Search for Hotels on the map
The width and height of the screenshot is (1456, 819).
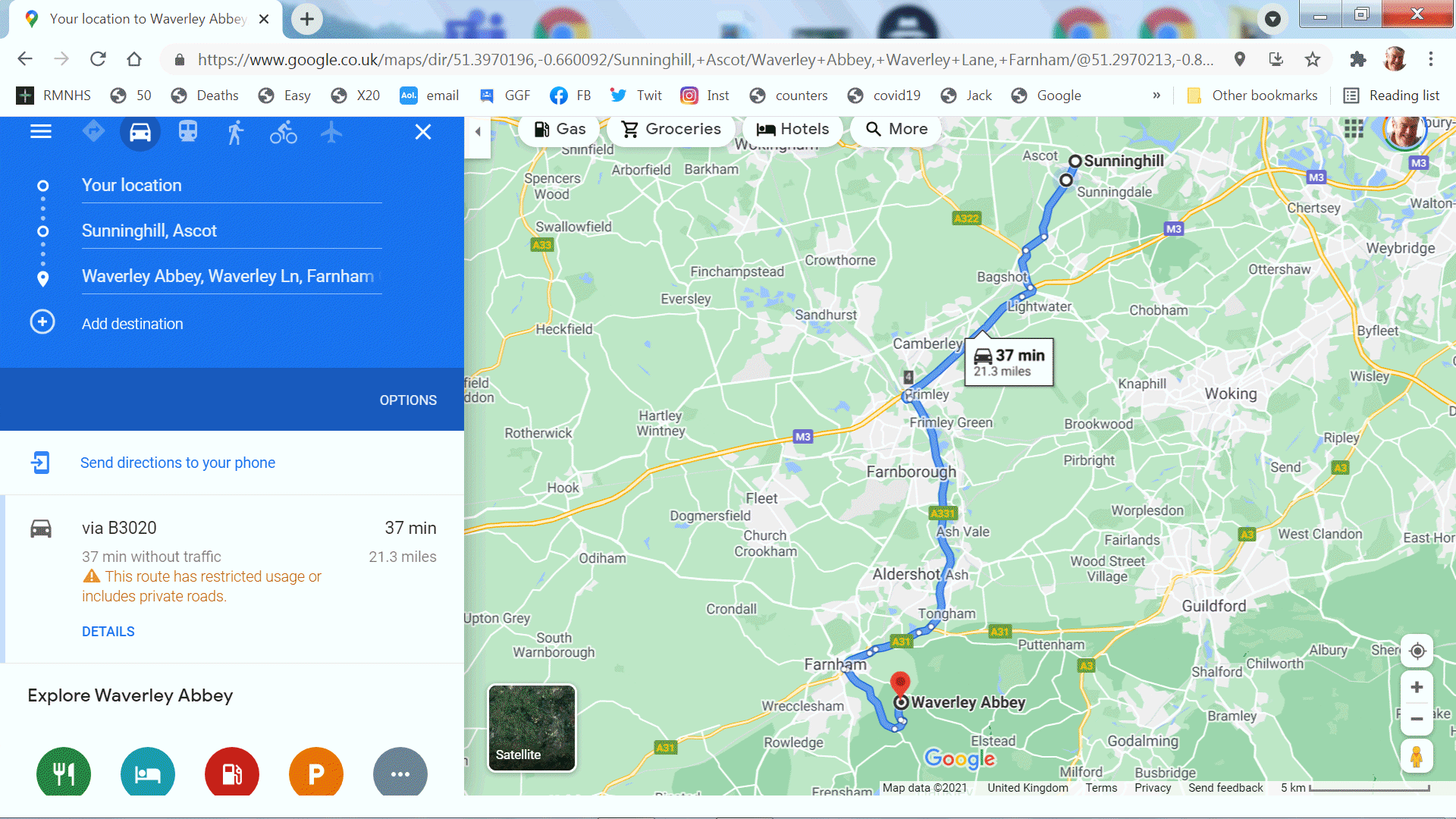pos(792,129)
